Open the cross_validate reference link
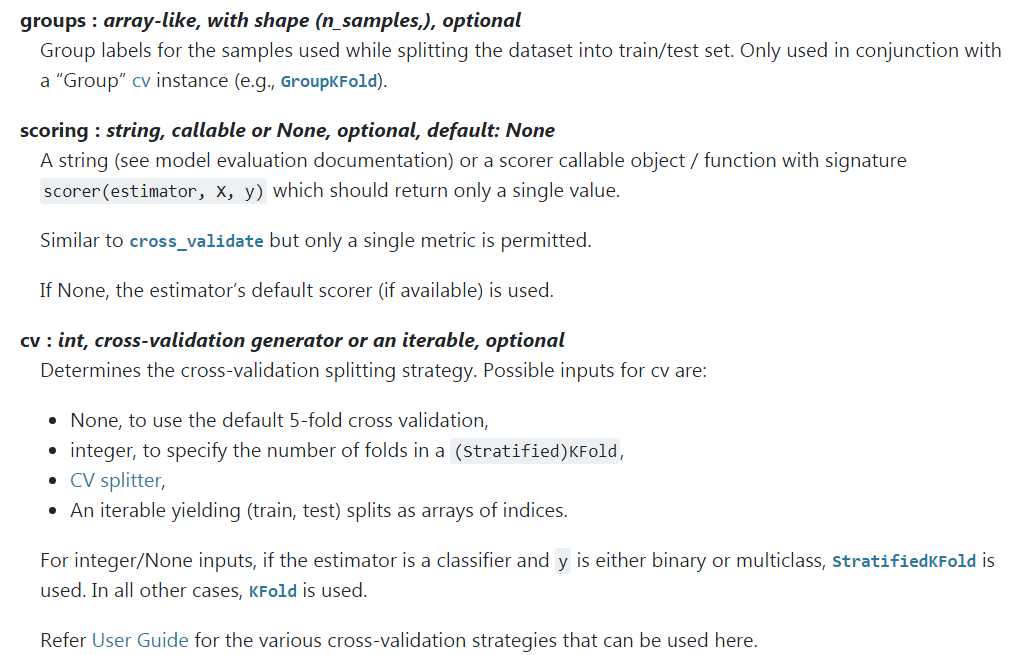The width and height of the screenshot is (1015, 655). (x=196, y=241)
